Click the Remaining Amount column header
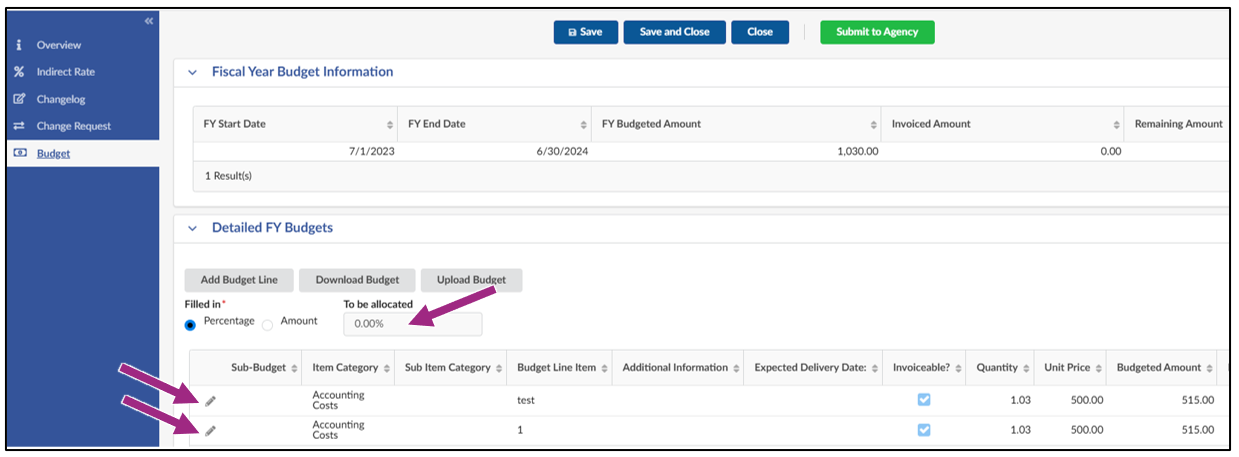The height and width of the screenshot is (457, 1239). point(1178,124)
